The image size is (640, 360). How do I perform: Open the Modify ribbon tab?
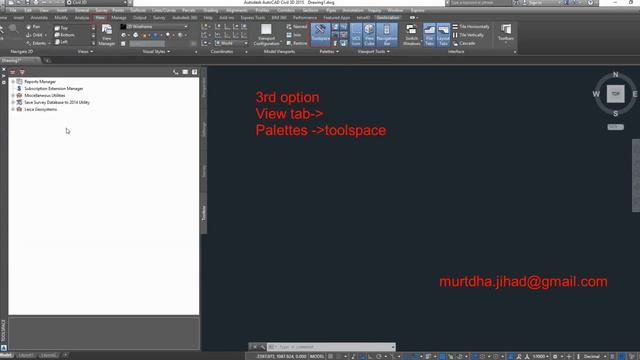point(61,18)
